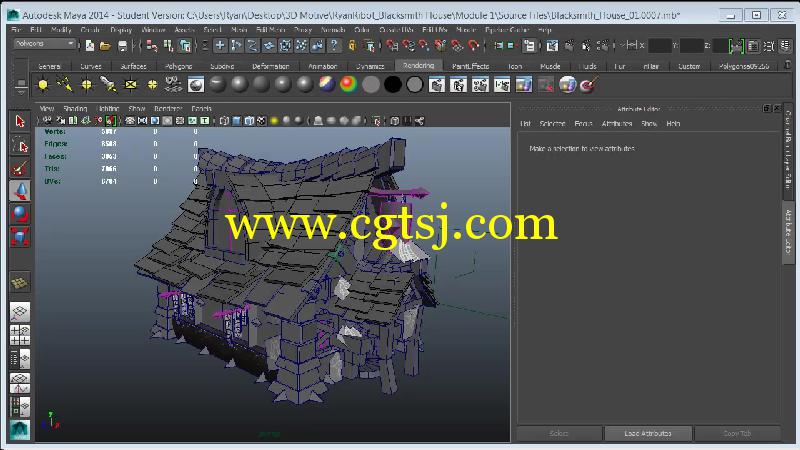Toggle the lock current selection icon
Image resolution: width=800 pixels, height=450 pixels.
click(352, 46)
